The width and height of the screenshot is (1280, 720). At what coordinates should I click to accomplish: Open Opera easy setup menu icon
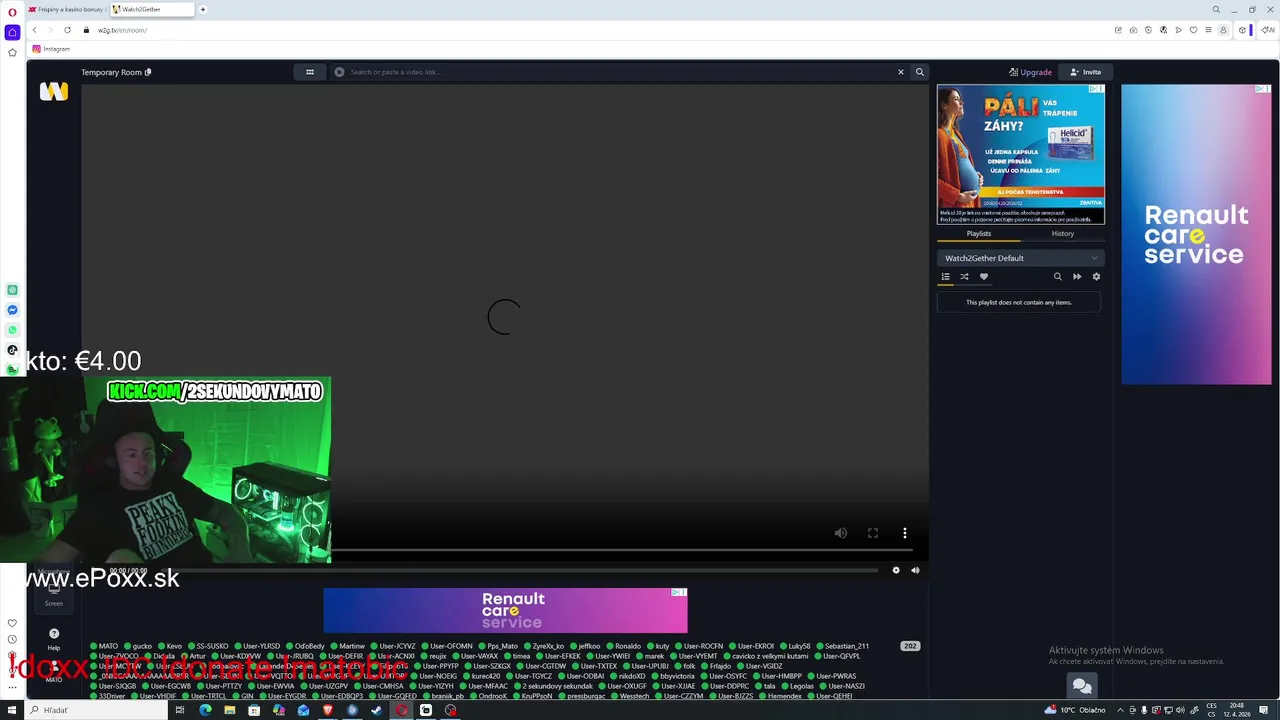tap(1208, 30)
